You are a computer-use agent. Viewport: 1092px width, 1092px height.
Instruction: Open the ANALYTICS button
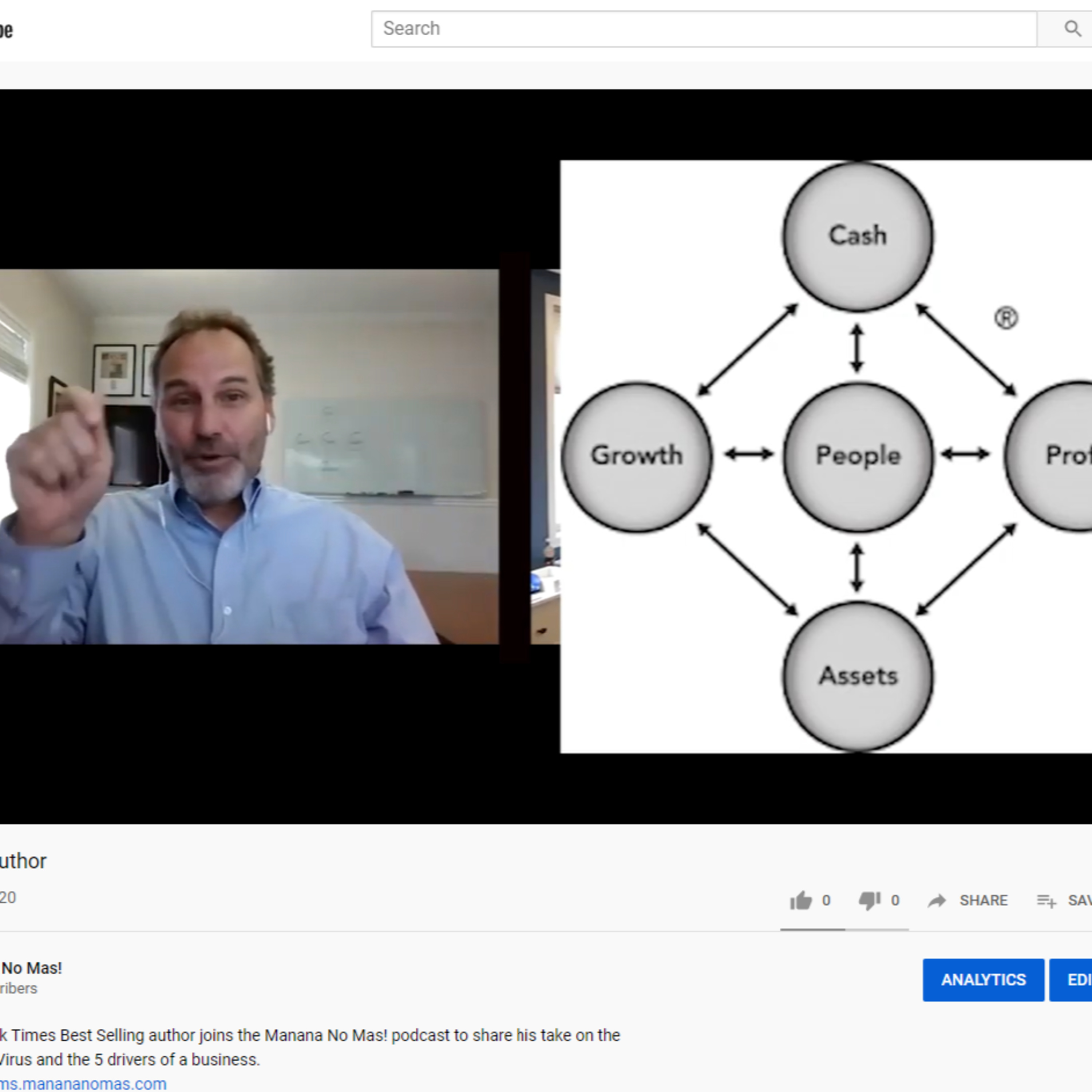983,980
